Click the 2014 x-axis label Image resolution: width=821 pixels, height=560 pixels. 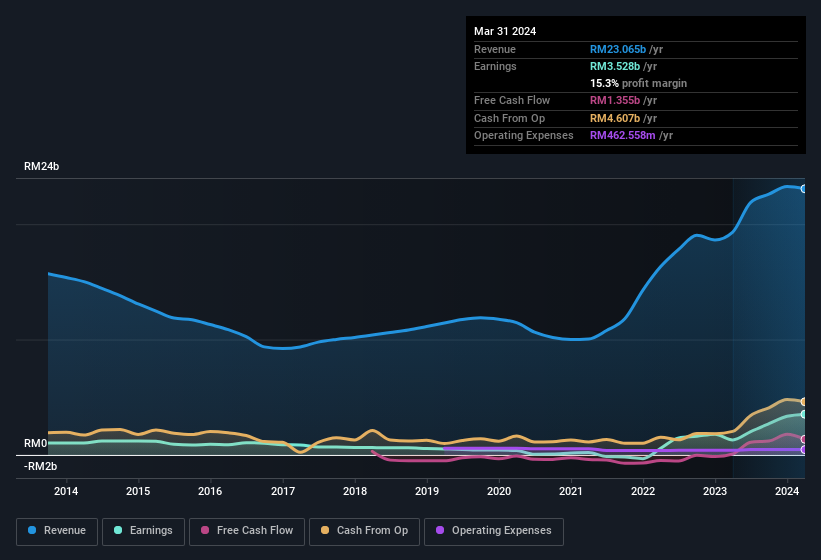pyautogui.click(x=66, y=491)
